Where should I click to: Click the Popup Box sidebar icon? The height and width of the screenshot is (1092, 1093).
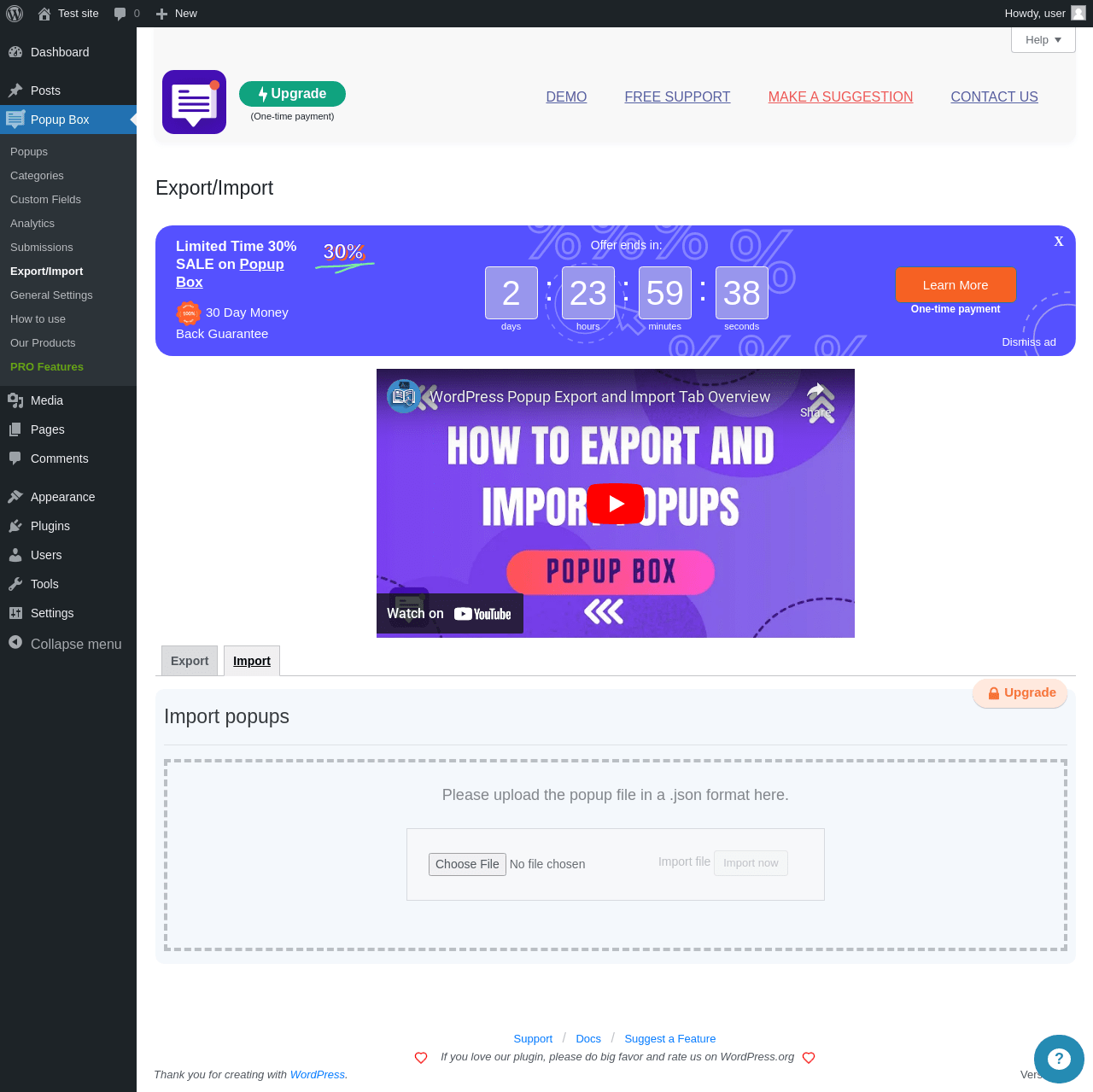pos(15,120)
